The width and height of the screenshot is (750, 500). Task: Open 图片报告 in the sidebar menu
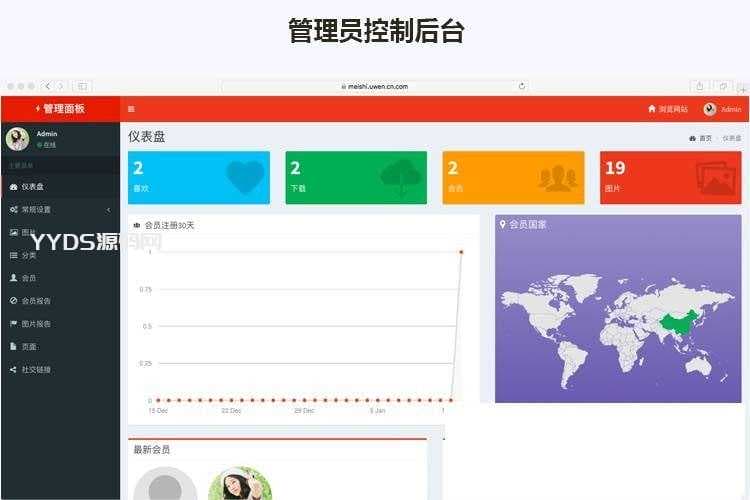pos(60,323)
